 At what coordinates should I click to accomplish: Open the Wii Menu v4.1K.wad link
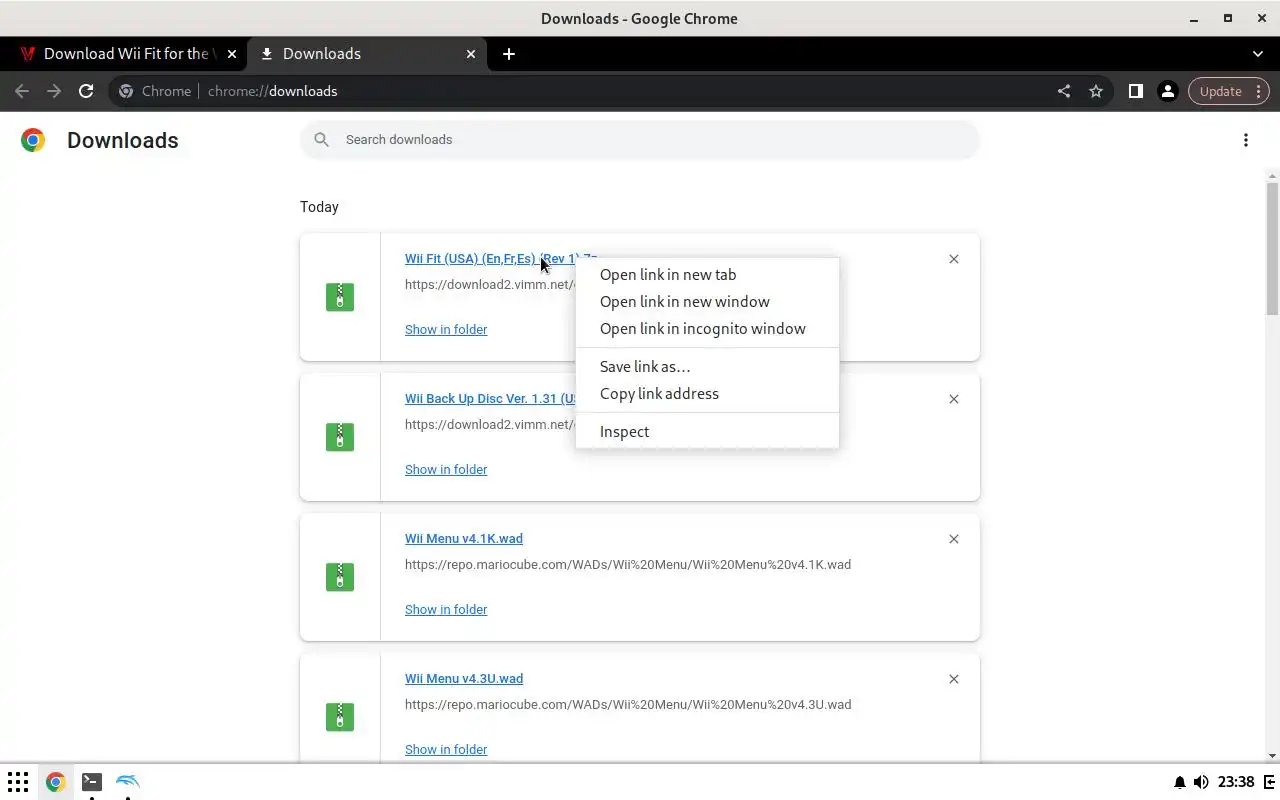464,539
